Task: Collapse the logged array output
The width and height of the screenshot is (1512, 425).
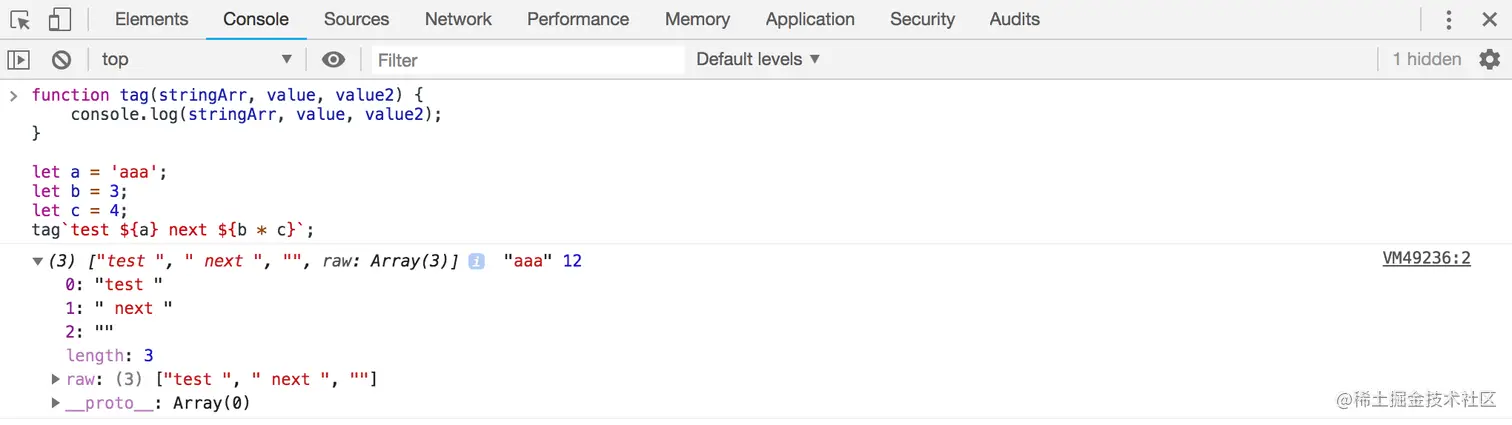Action: 38,261
